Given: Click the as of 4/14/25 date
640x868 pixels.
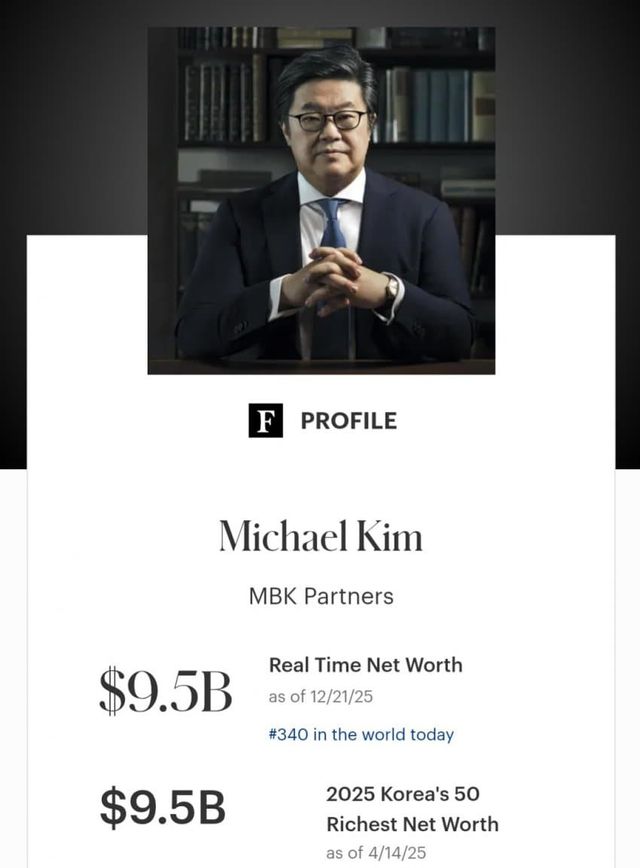Looking at the screenshot, I should tap(375, 853).
